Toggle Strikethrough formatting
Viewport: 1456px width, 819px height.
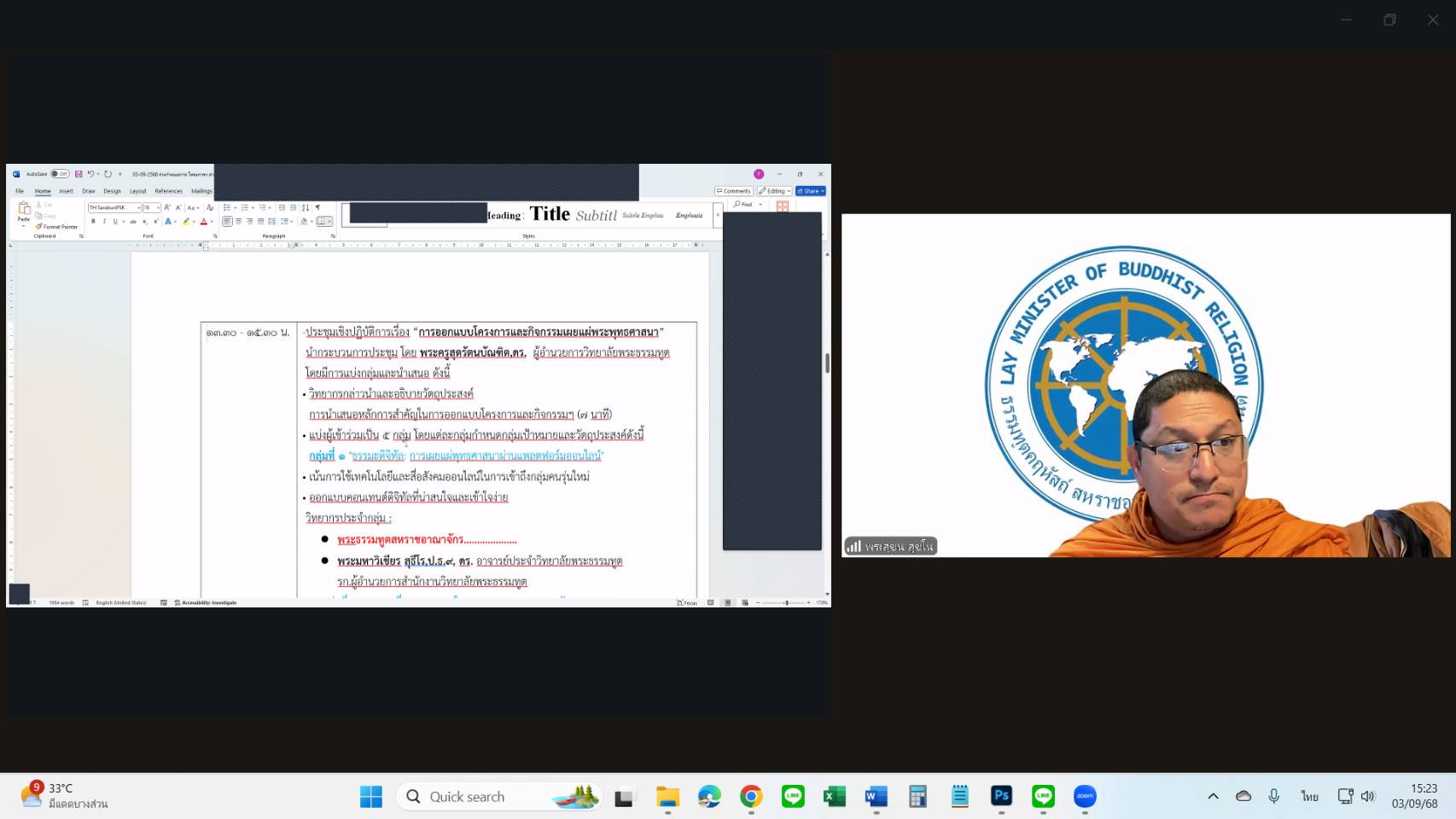[x=133, y=222]
